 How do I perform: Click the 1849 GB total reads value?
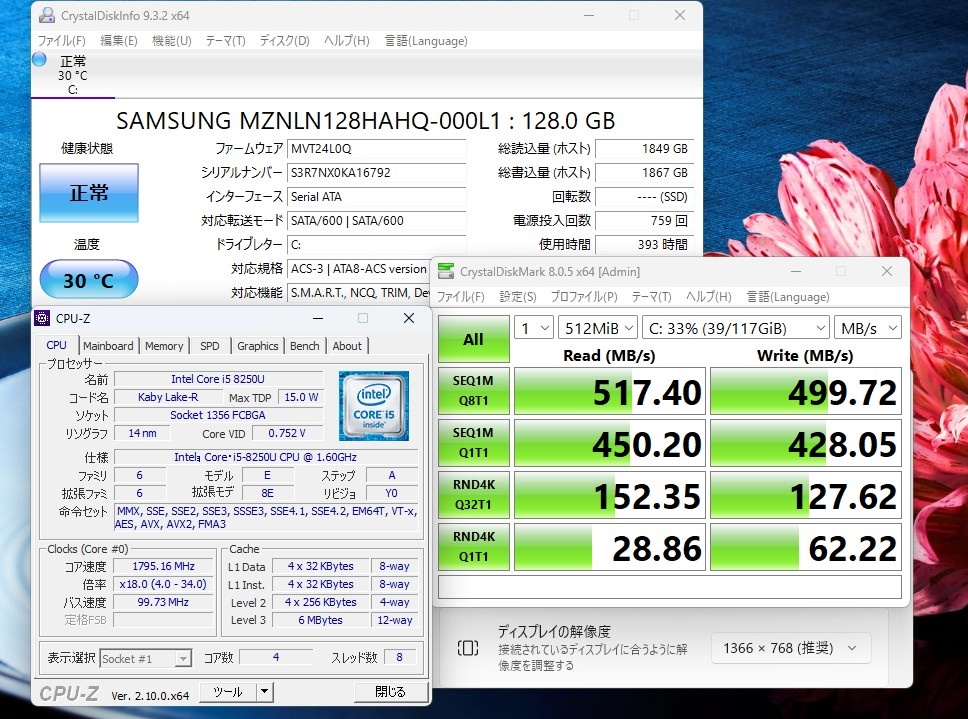[644, 149]
